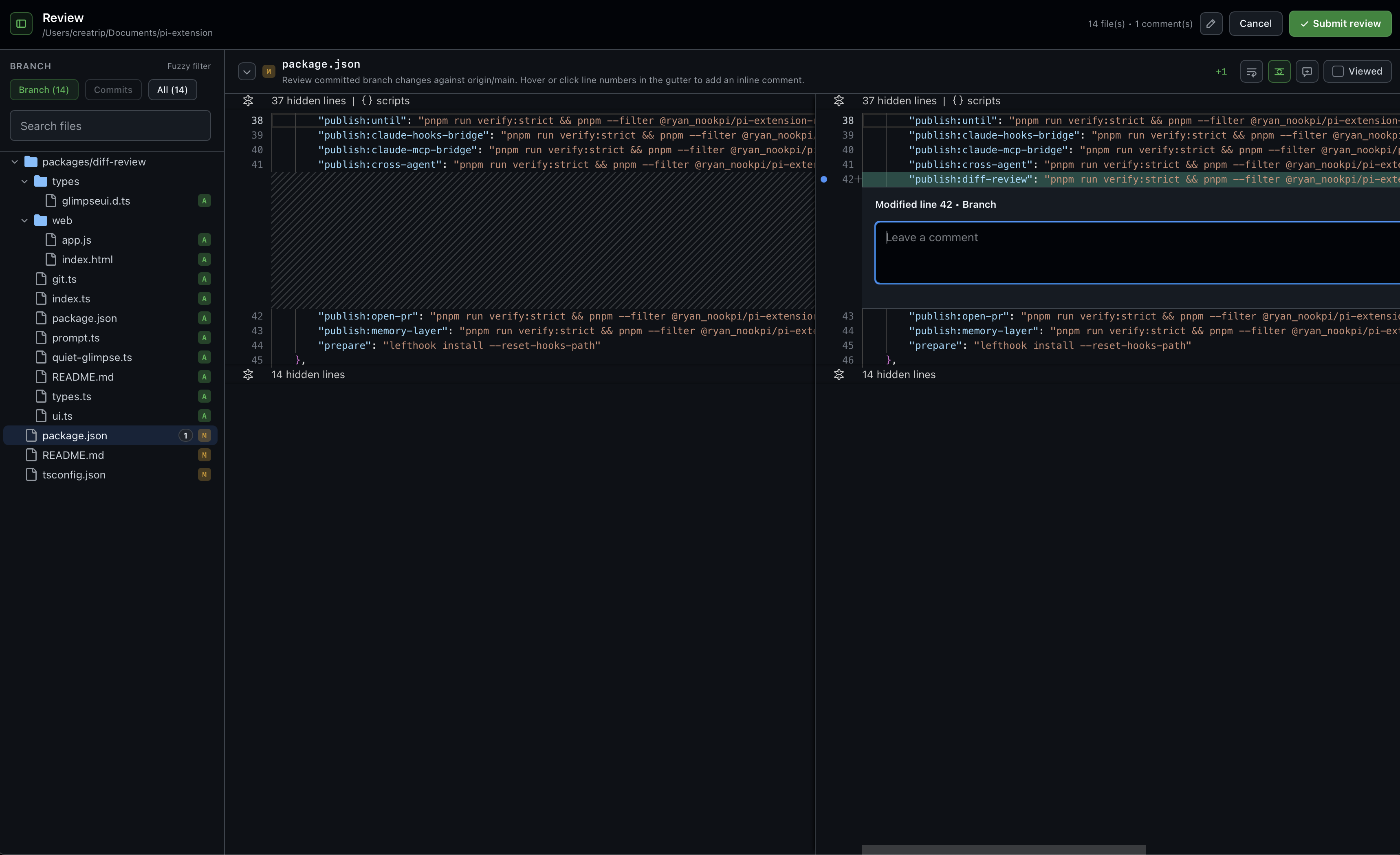Screen dimensions: 1400x855
Task: Click the +1 additions indicator
Action: click(x=1221, y=72)
